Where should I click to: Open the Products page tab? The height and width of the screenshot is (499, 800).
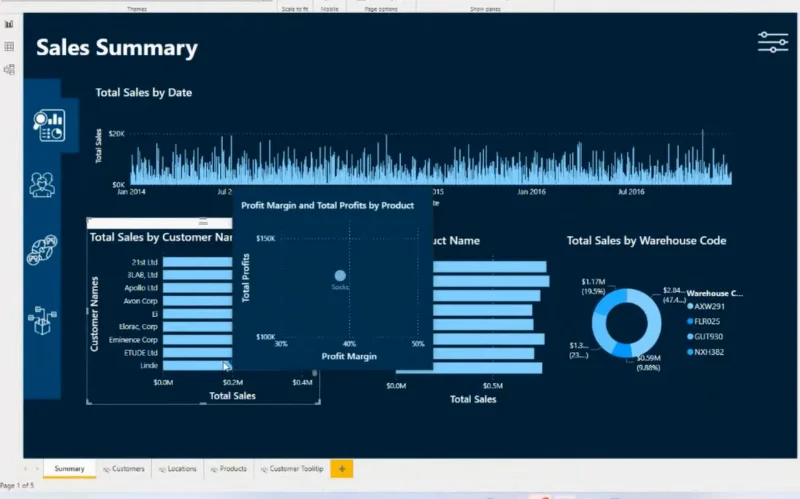[229, 469]
